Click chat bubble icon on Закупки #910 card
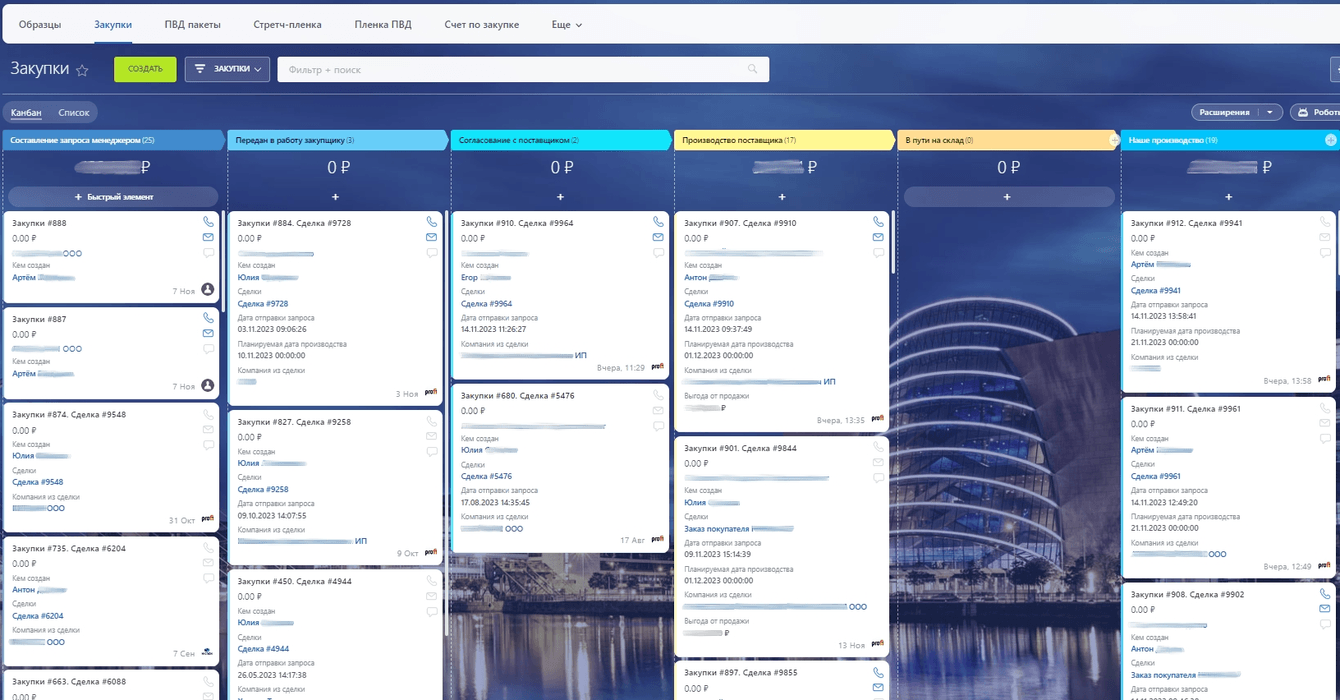 658,253
